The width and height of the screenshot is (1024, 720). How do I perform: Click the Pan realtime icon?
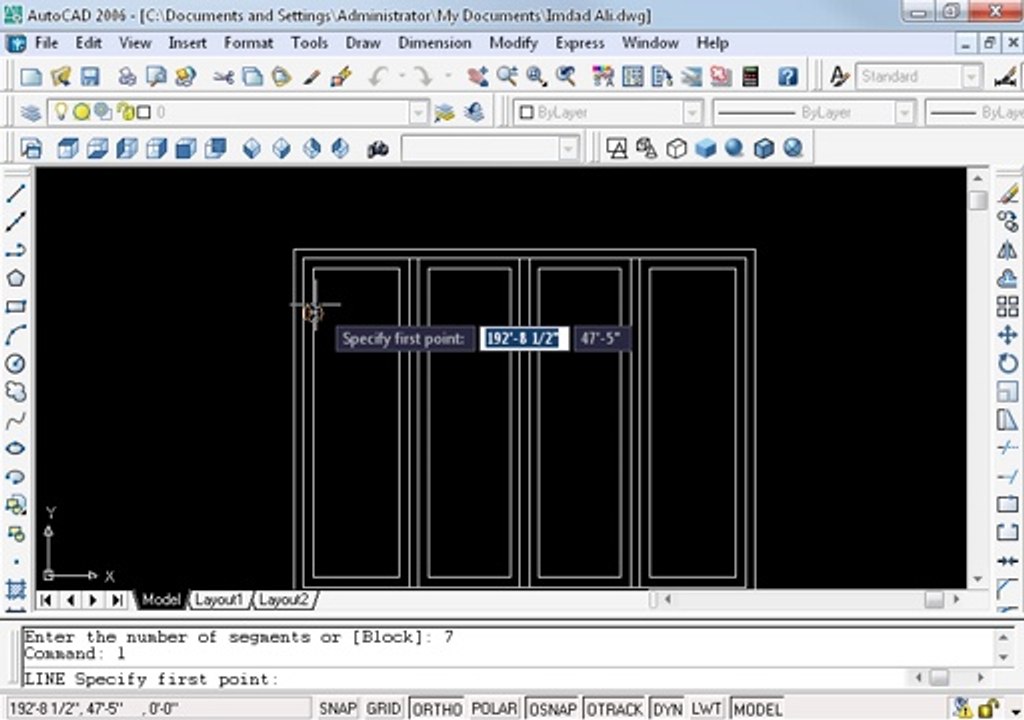[x=477, y=76]
